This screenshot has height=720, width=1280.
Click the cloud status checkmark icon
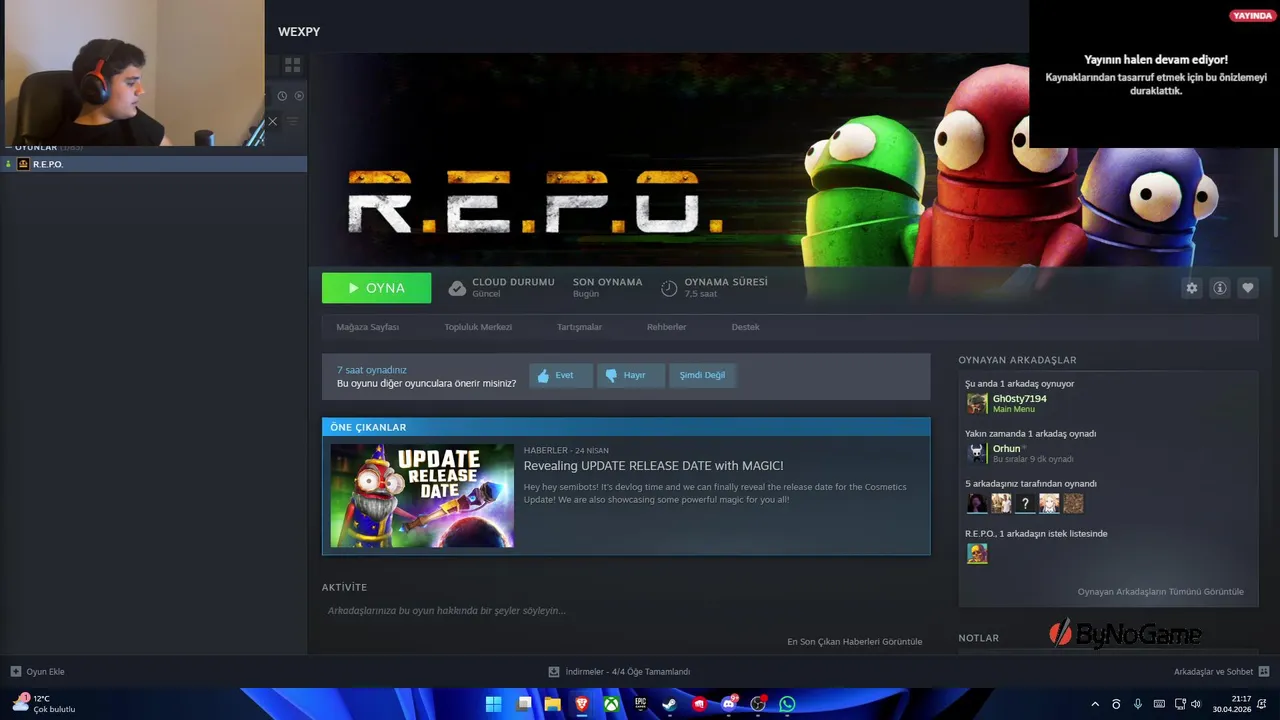coord(457,288)
